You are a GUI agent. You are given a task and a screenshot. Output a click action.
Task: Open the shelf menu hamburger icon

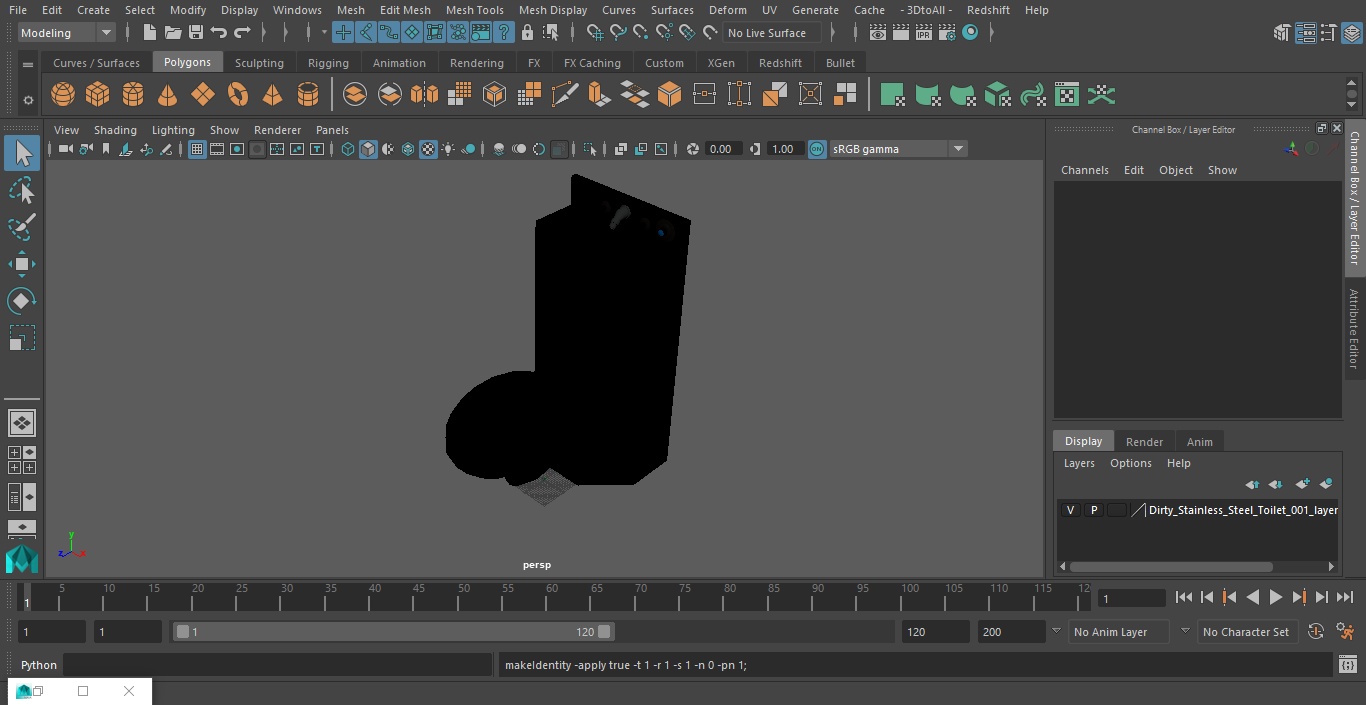(28, 64)
